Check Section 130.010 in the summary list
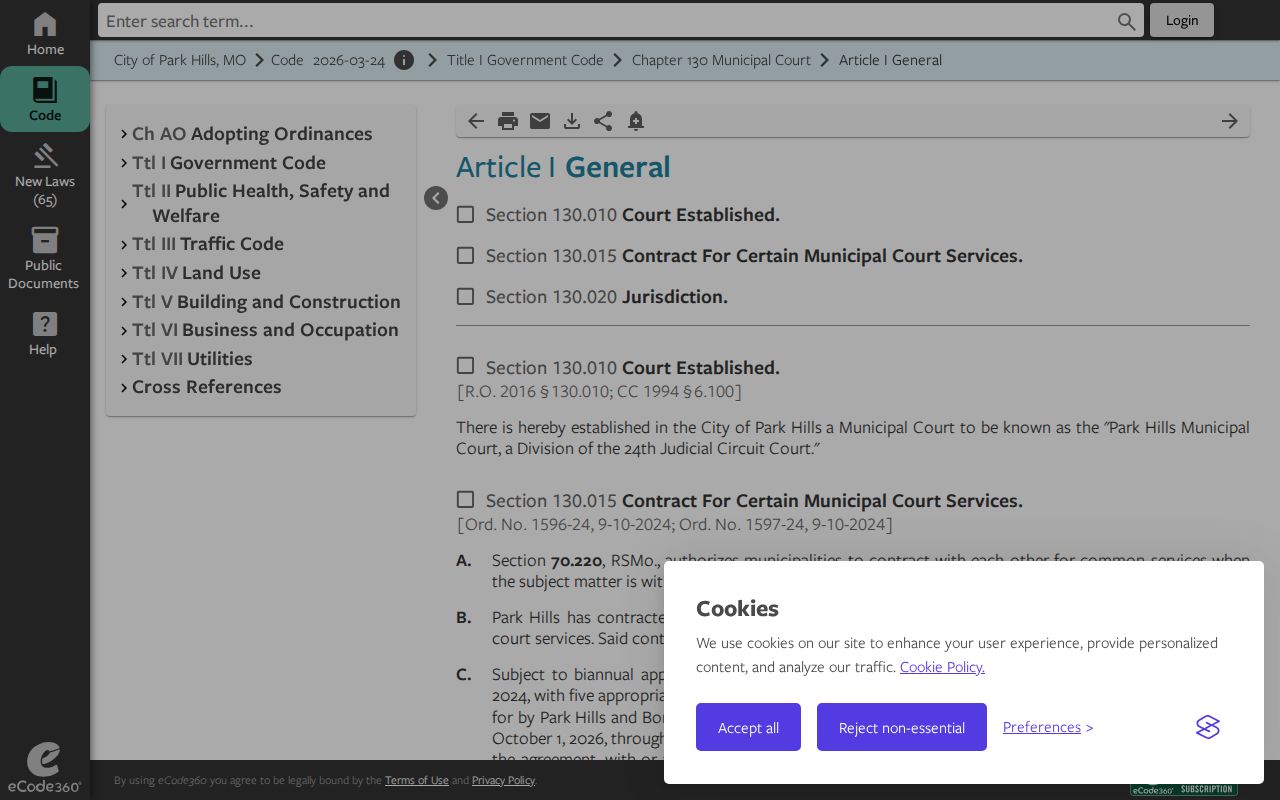This screenshot has height=800, width=1280. tap(465, 214)
